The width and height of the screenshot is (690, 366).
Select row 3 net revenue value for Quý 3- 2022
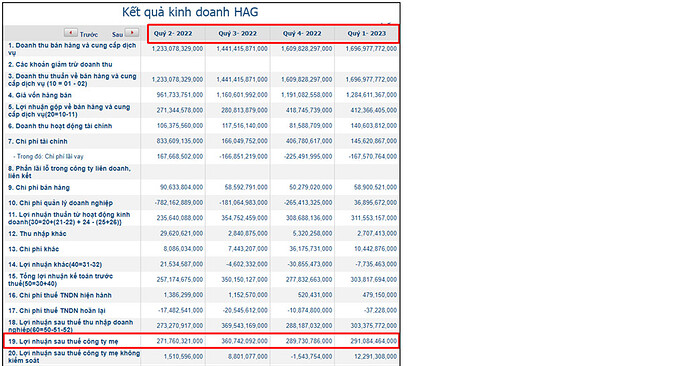coord(242,80)
